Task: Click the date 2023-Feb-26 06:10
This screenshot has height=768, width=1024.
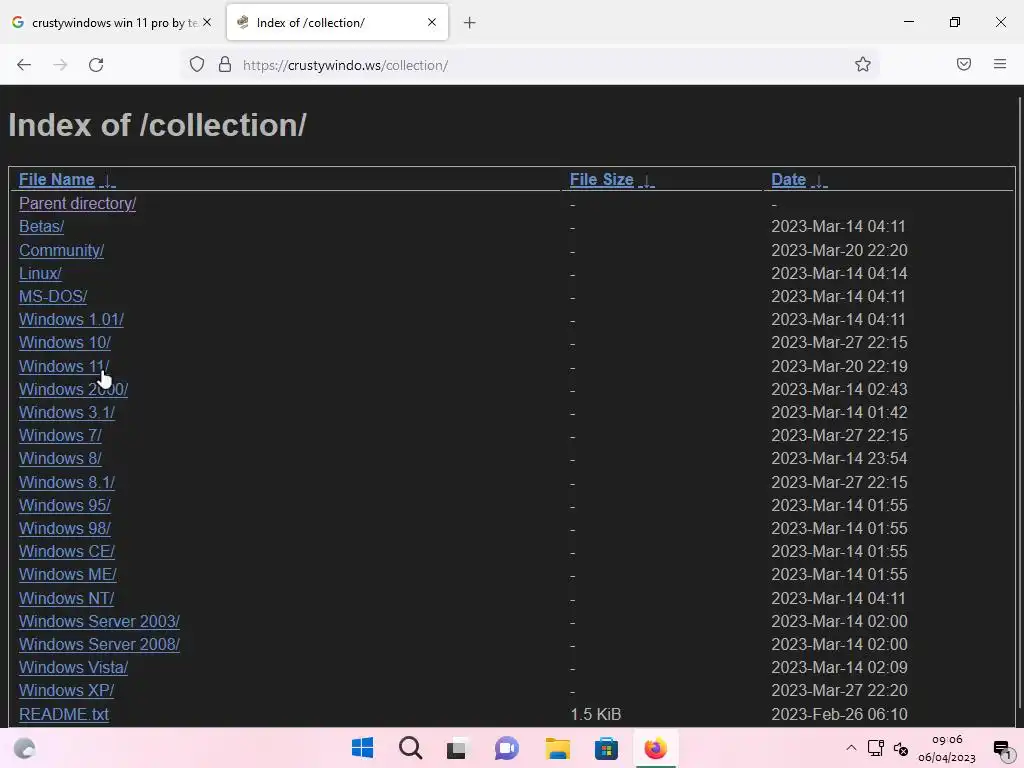Action: click(839, 714)
